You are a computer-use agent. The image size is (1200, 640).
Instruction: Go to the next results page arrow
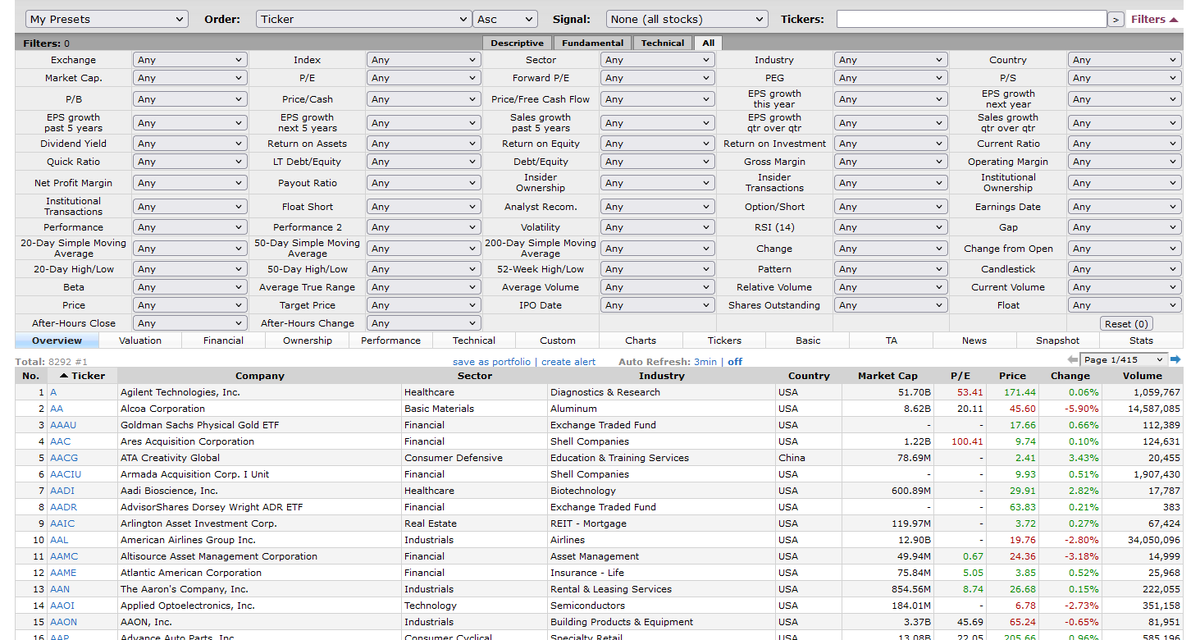pyautogui.click(x=1176, y=360)
